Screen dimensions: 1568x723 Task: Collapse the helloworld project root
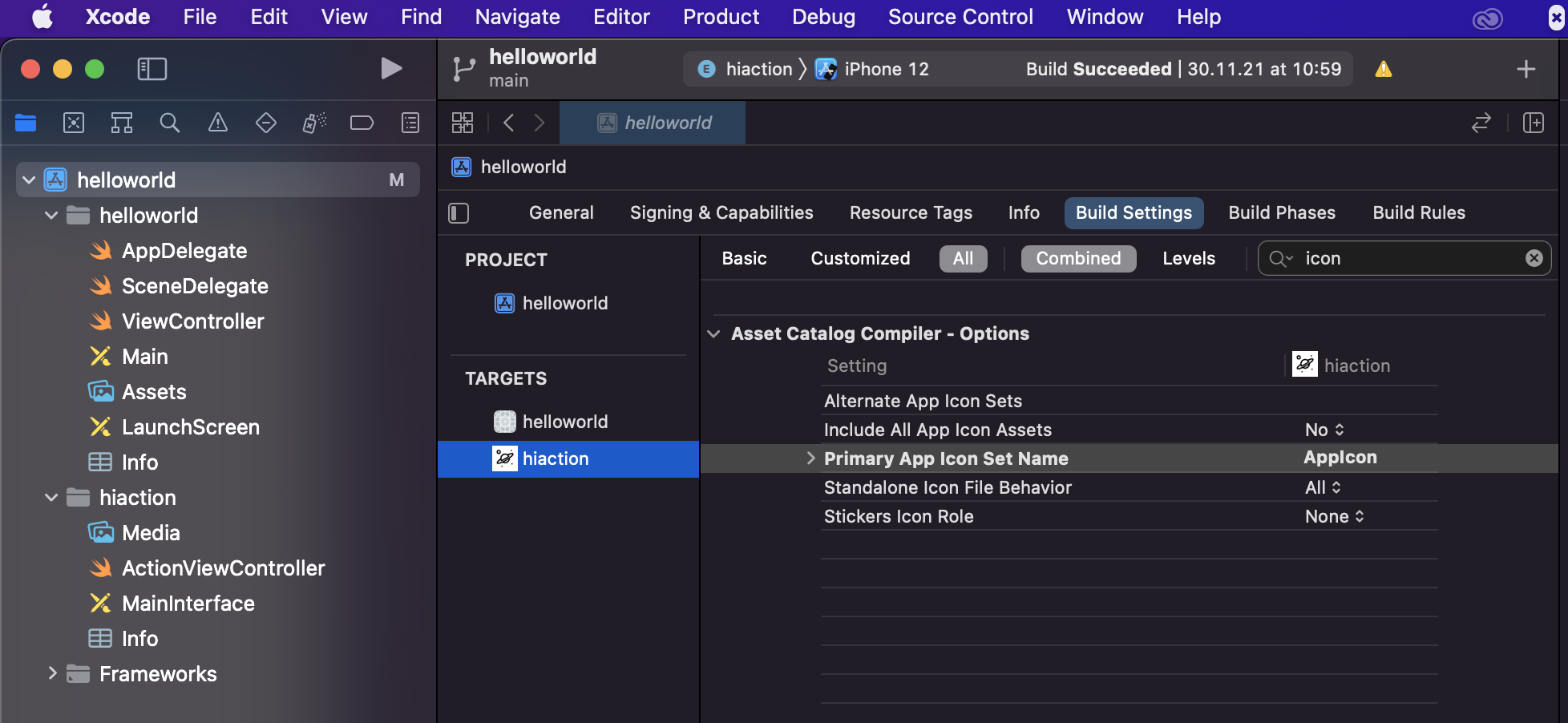[x=29, y=180]
